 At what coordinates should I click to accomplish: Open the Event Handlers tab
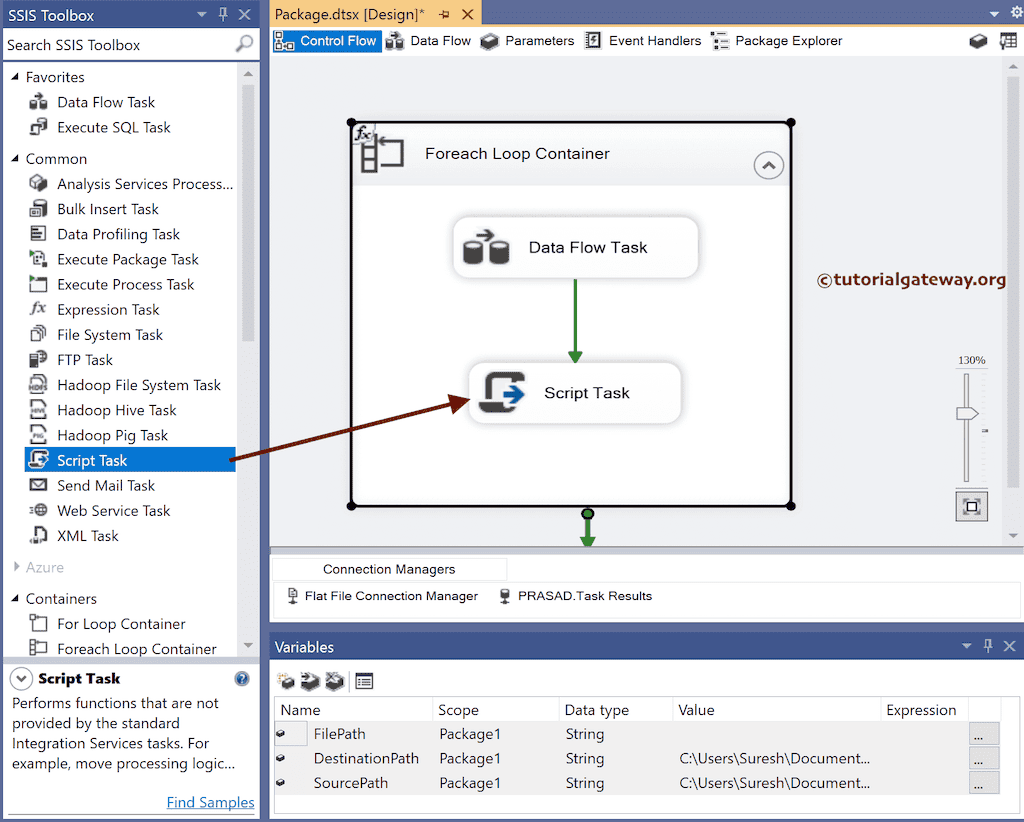pyautogui.click(x=654, y=41)
